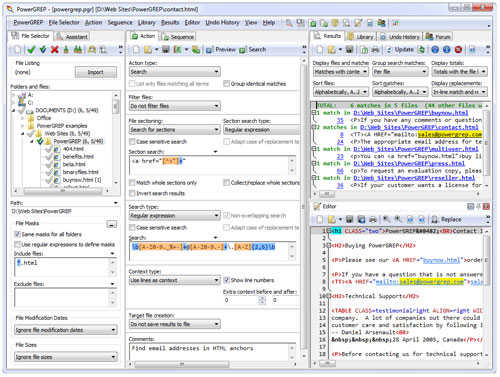Enable Invert search results checkbox

(x=132, y=193)
